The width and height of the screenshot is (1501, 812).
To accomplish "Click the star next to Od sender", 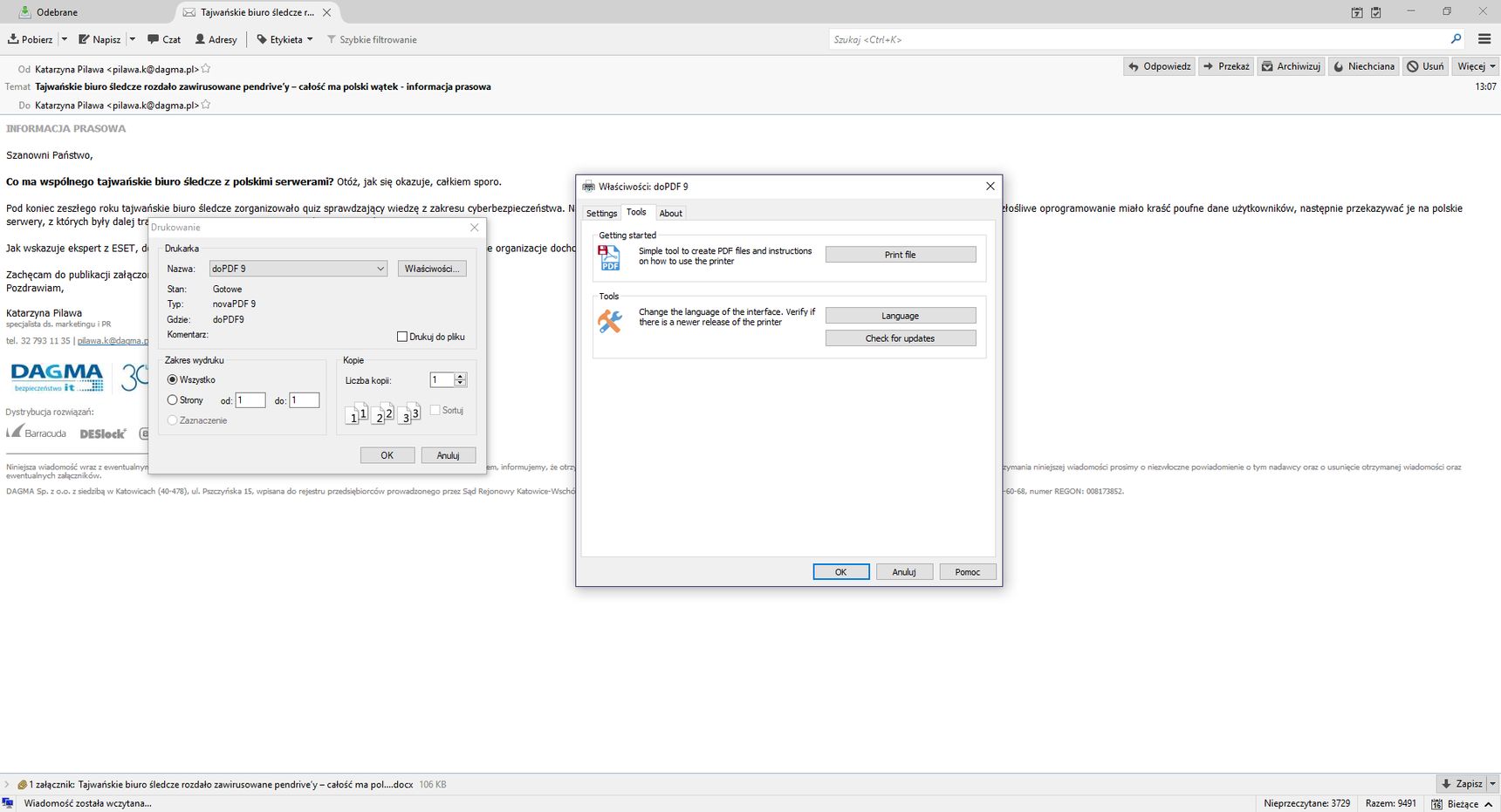I will click(206, 68).
